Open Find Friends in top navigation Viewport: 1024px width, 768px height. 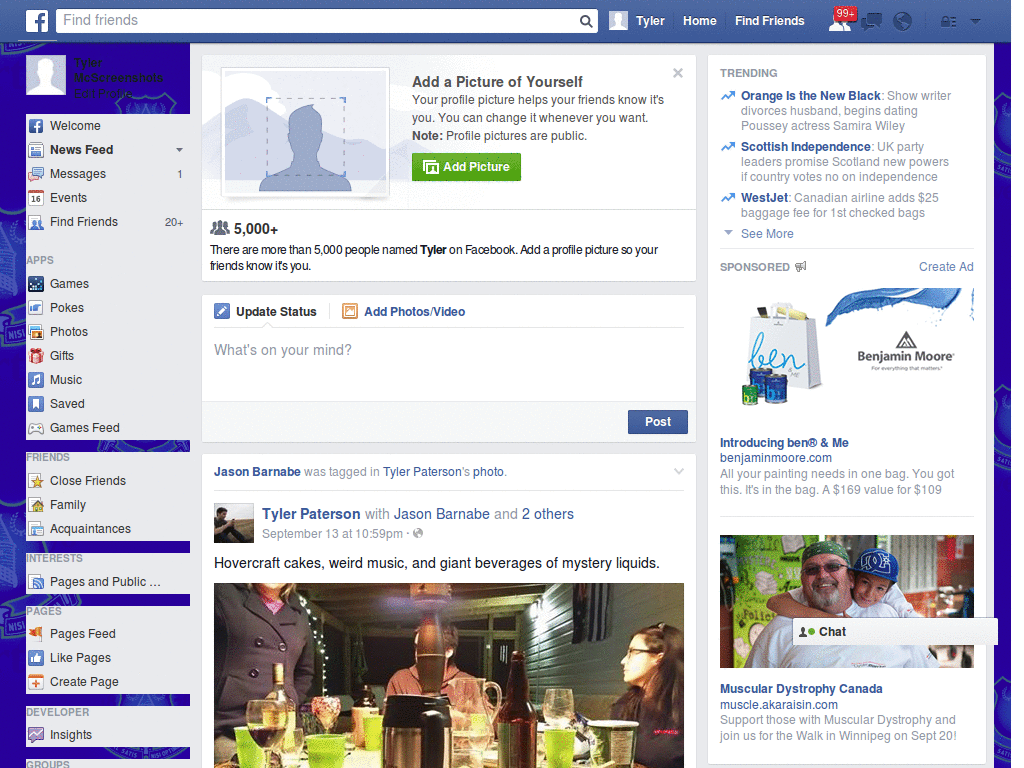[769, 21]
